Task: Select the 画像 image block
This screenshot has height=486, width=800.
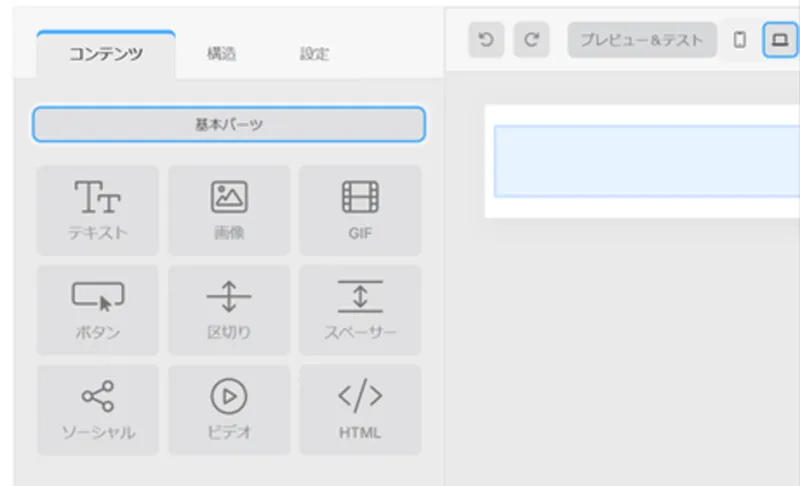Action: point(229,210)
